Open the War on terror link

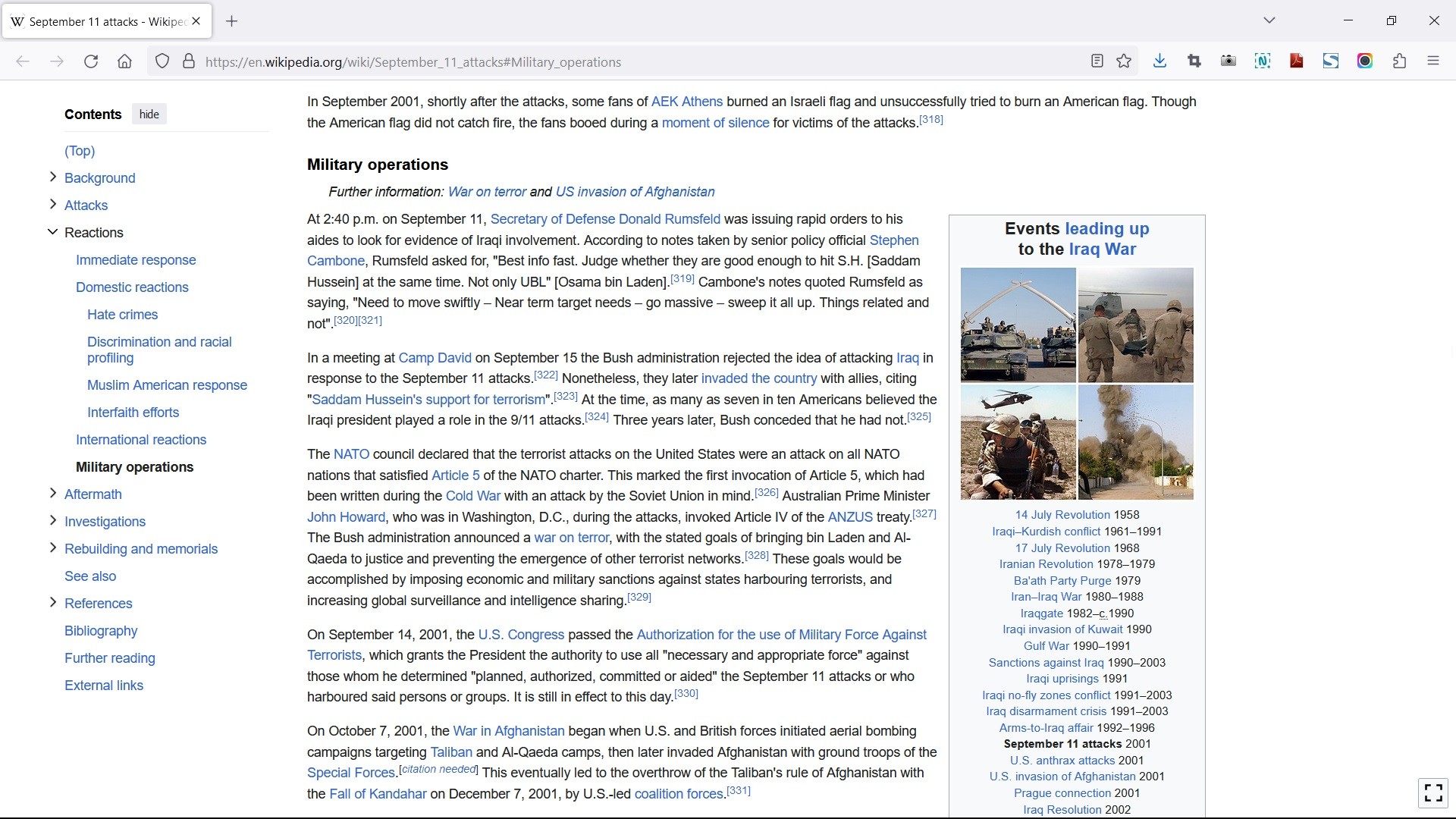click(487, 192)
